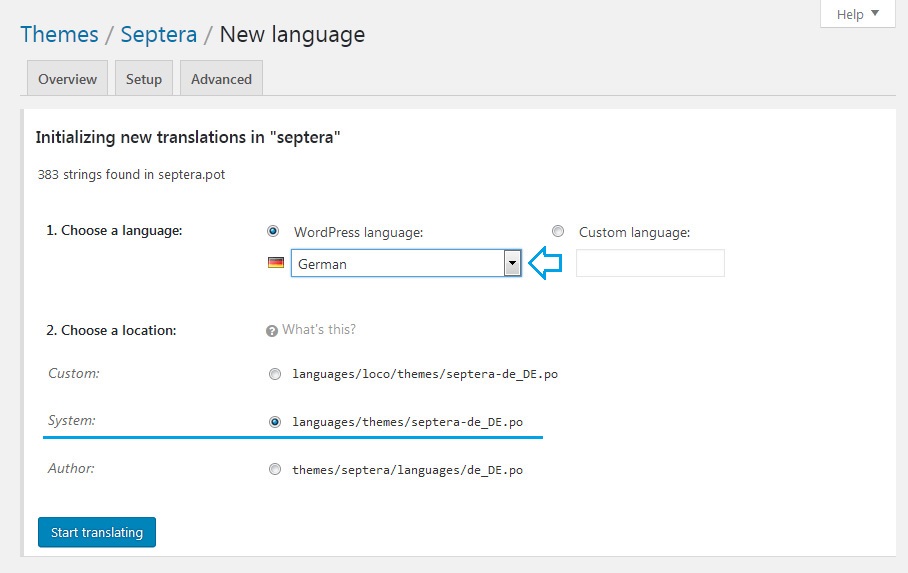Click the 'Custom:' location label
Viewport: 908px width, 573px height.
coord(74,373)
